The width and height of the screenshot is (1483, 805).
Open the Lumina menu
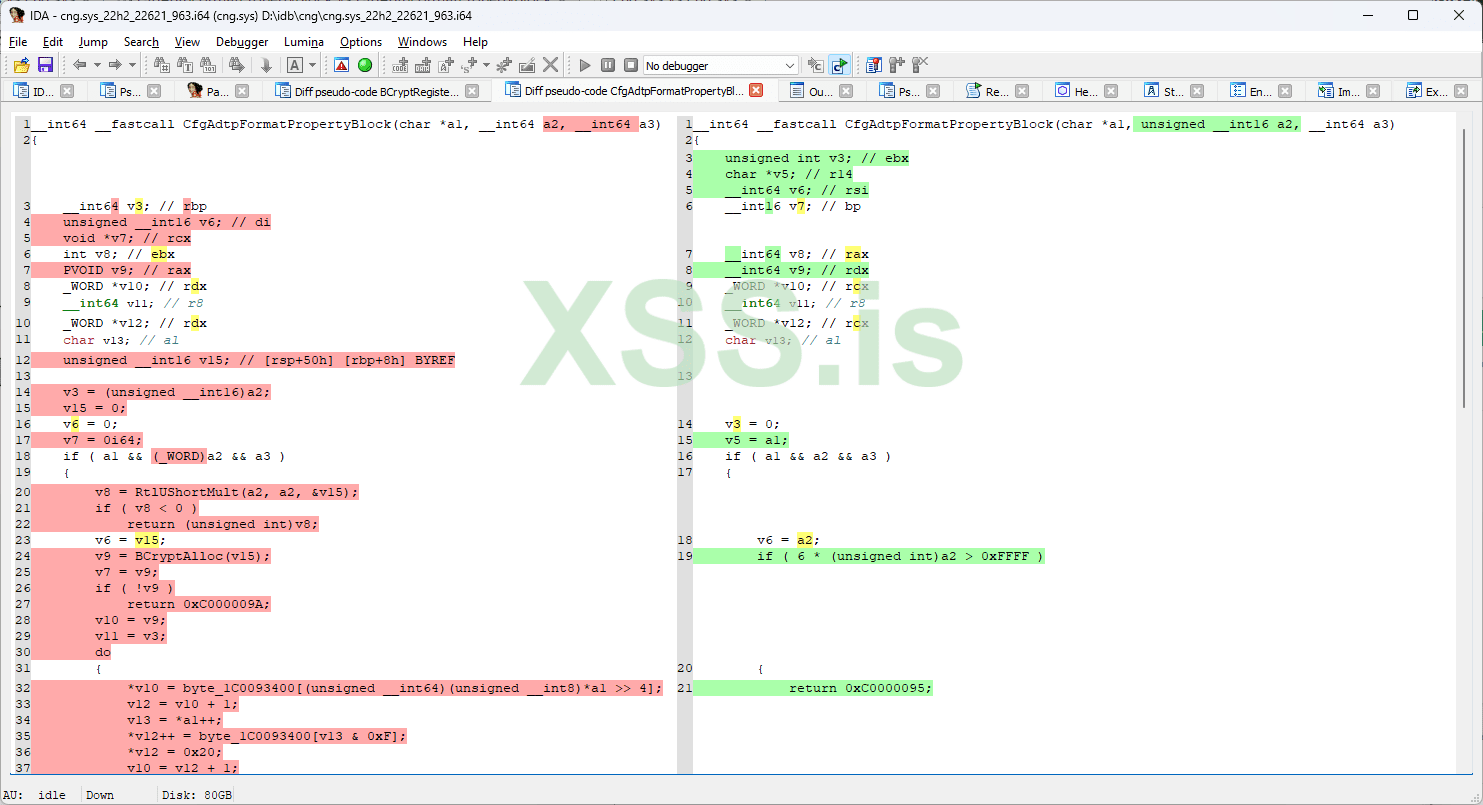tap(303, 42)
